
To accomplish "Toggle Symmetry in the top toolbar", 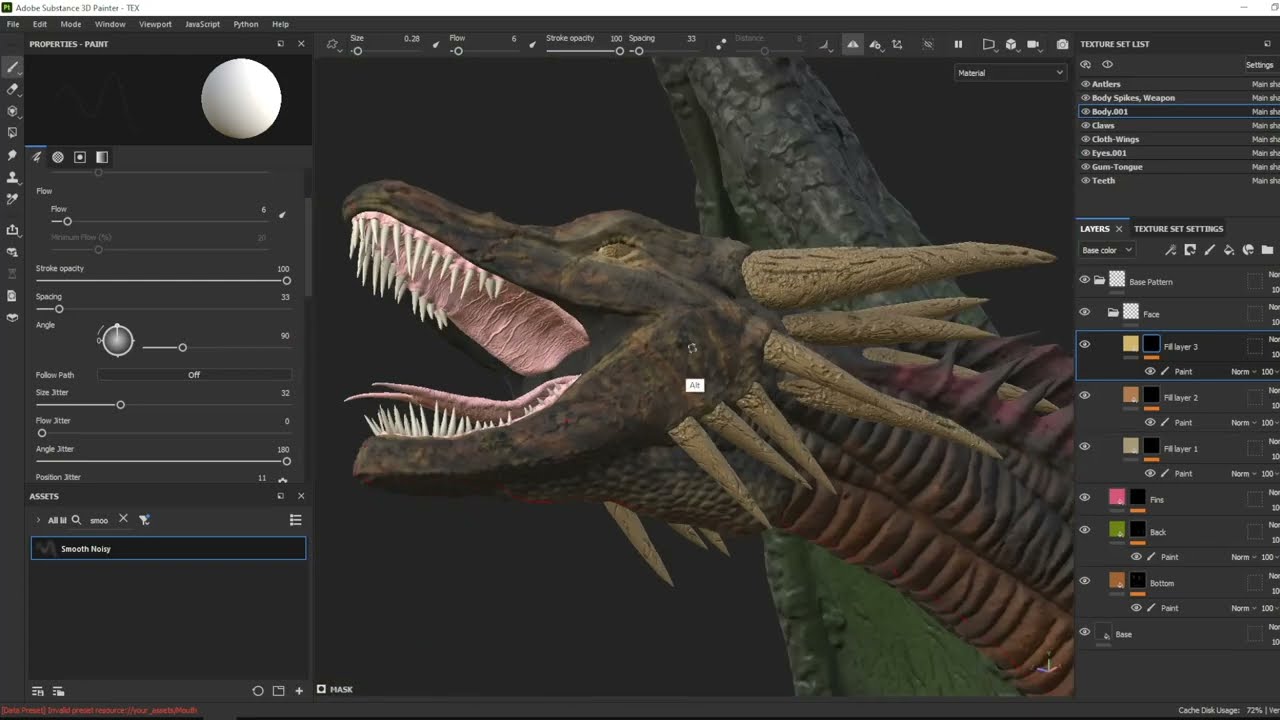I will (x=852, y=44).
